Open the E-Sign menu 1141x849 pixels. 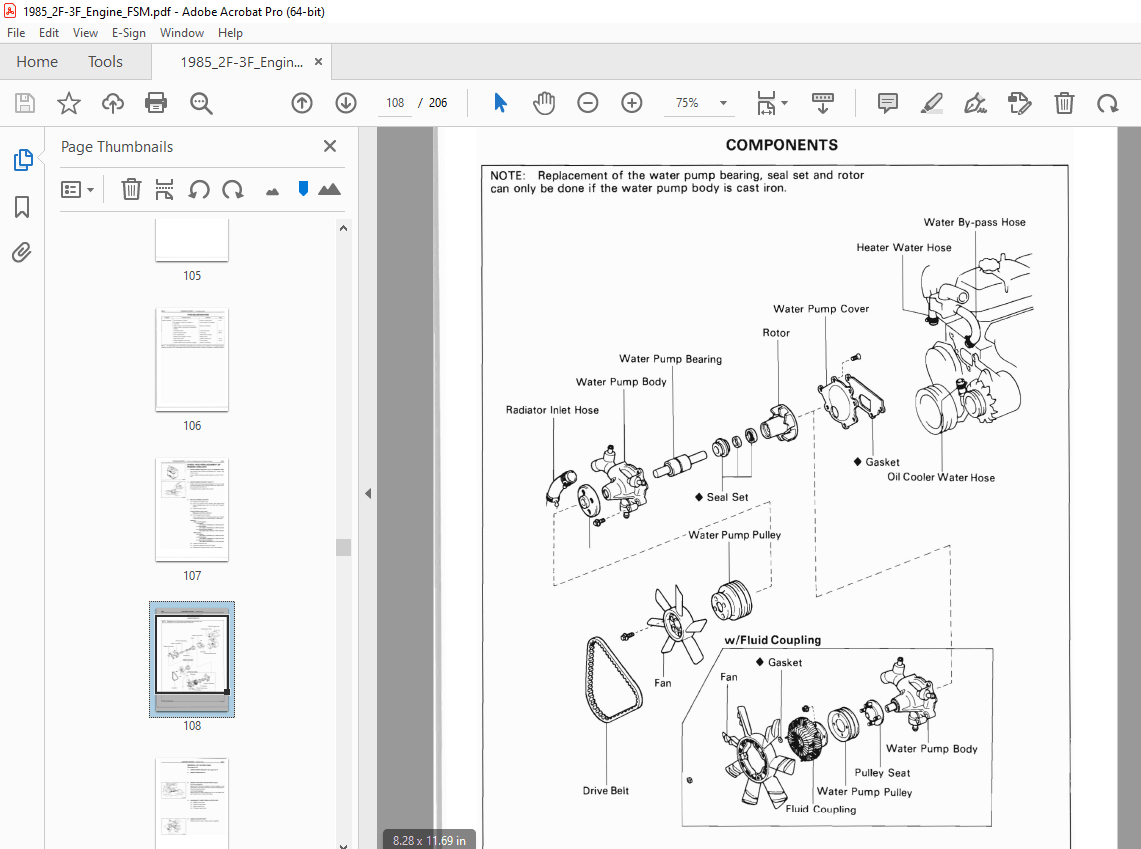pyautogui.click(x=129, y=32)
